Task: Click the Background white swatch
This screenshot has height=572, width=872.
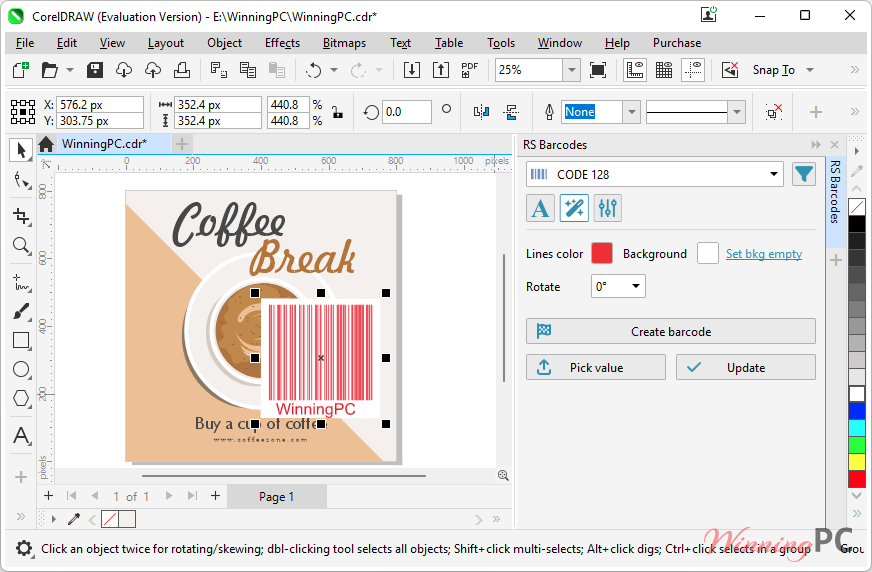Action: point(707,253)
